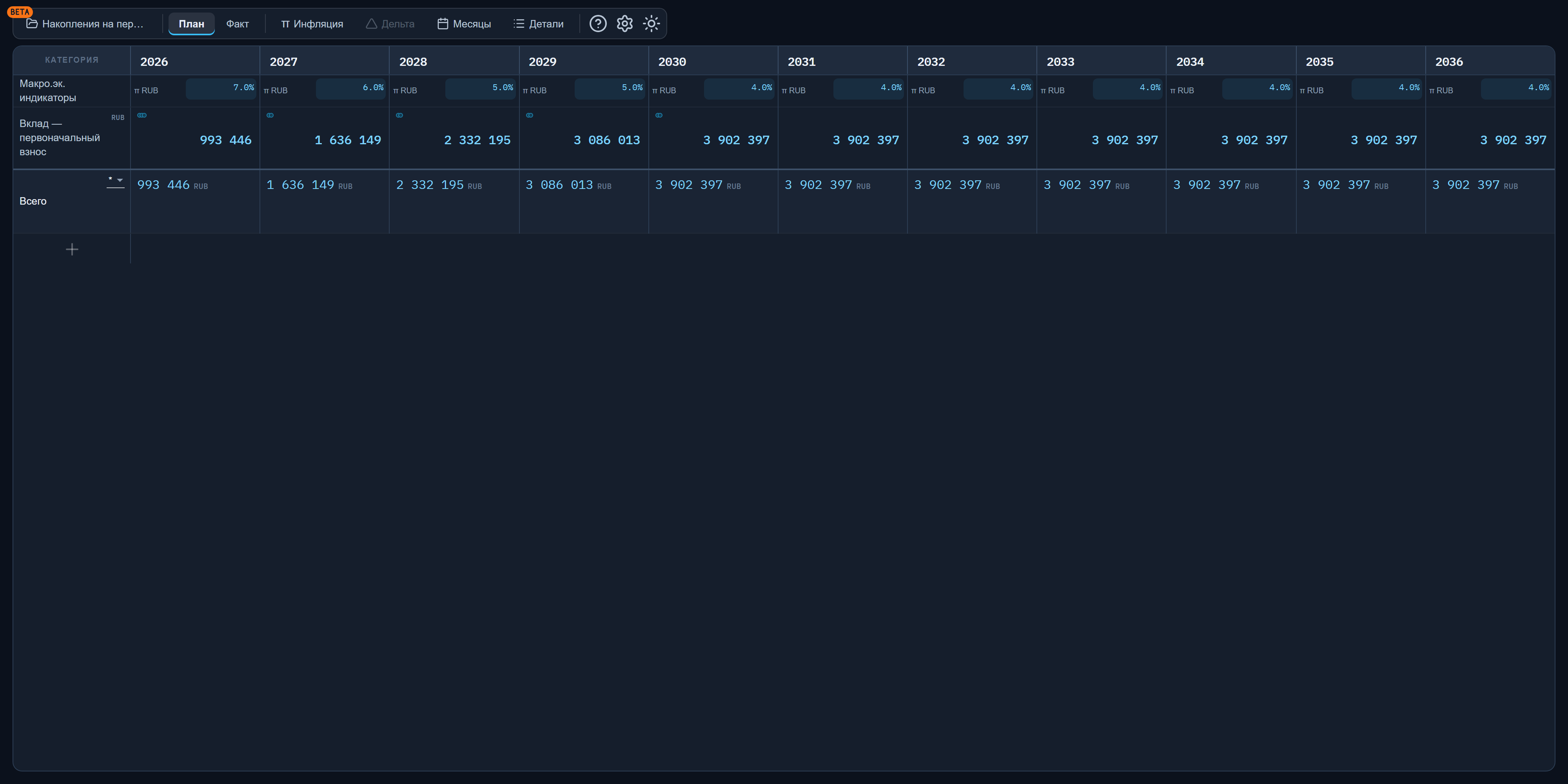
Task: Click the link icon in 2029 deposit cell
Action: pyautogui.click(x=530, y=115)
